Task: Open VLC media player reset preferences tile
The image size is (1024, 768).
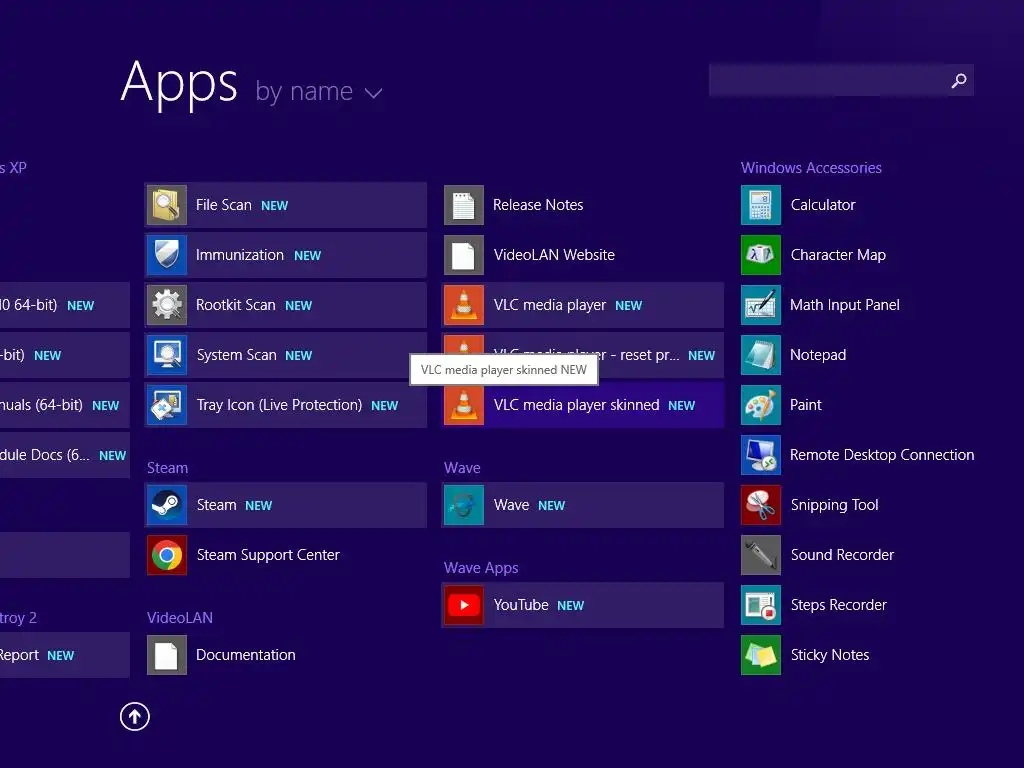Action: 583,355
